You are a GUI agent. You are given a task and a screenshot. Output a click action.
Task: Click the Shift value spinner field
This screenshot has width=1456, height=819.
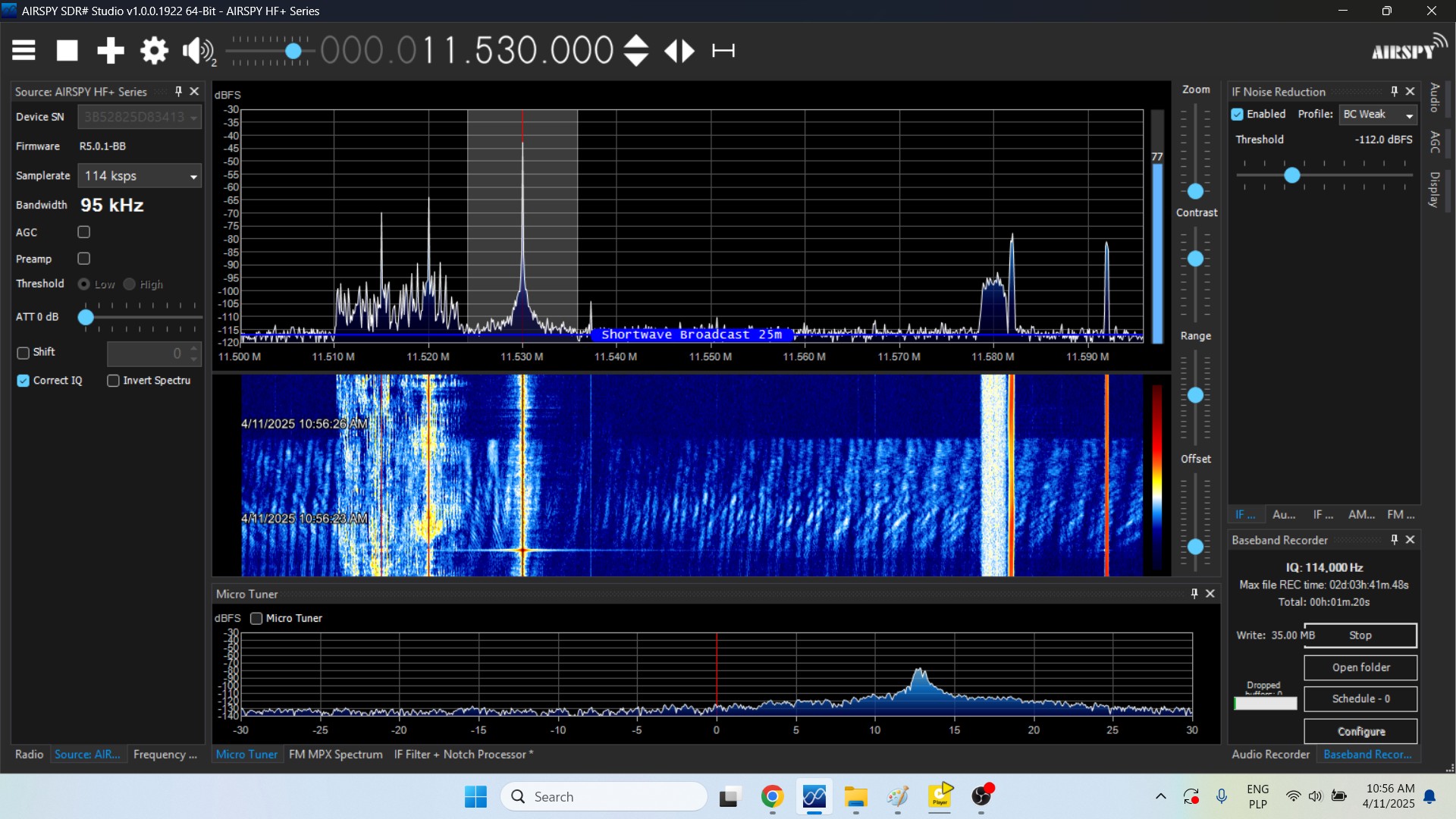point(153,353)
